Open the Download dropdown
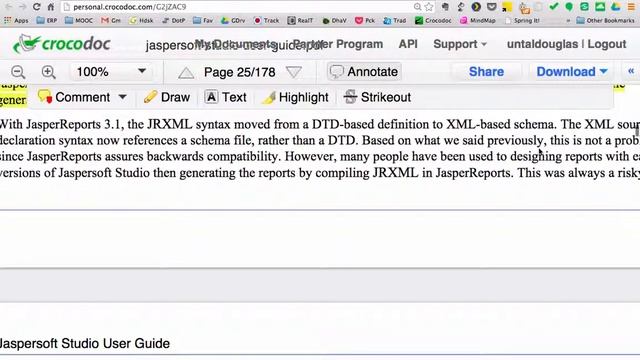Screen dimensions: 640x360 coord(571,71)
